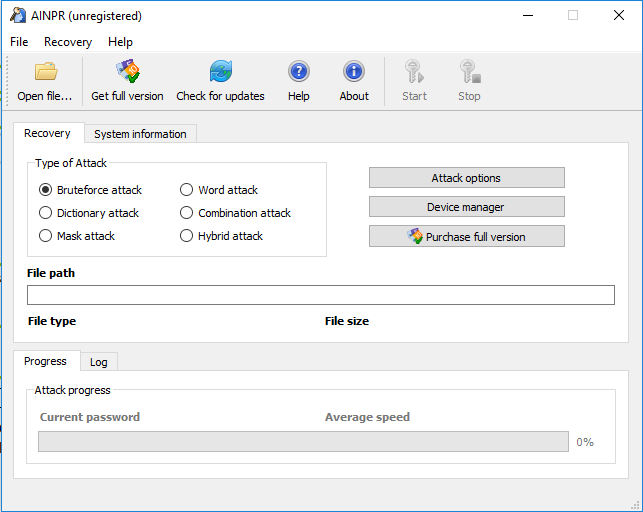Show the Progress tab

coord(46,361)
